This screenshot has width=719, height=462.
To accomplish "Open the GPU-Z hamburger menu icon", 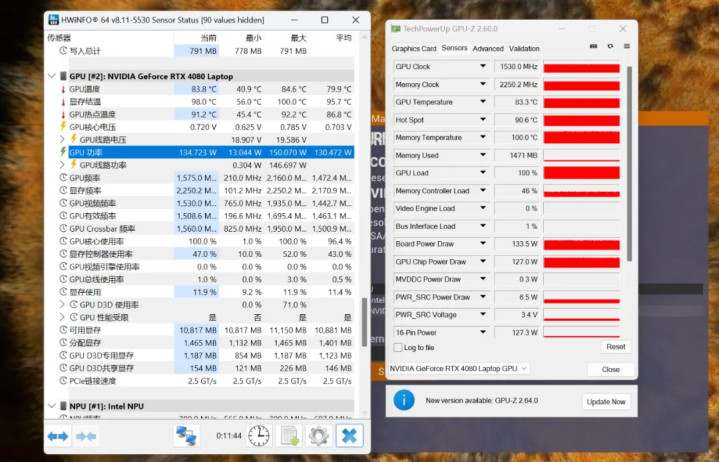I will click(x=627, y=46).
